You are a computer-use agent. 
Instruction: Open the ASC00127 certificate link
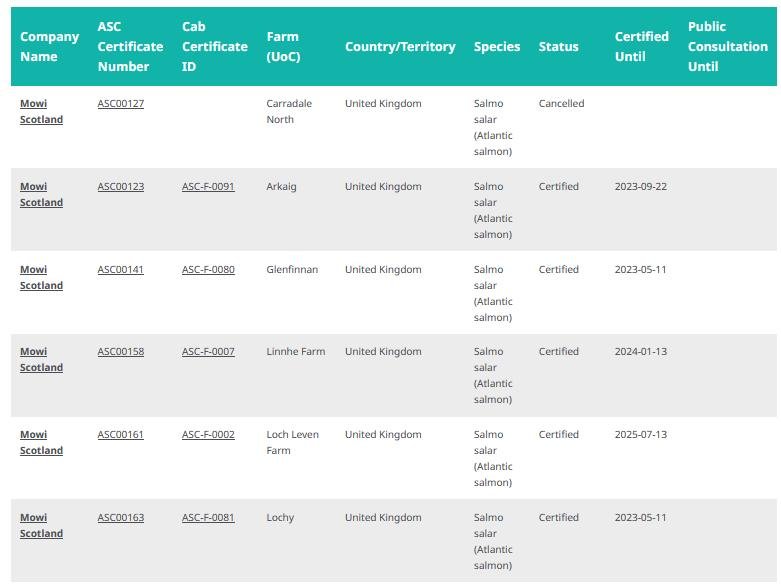click(120, 104)
